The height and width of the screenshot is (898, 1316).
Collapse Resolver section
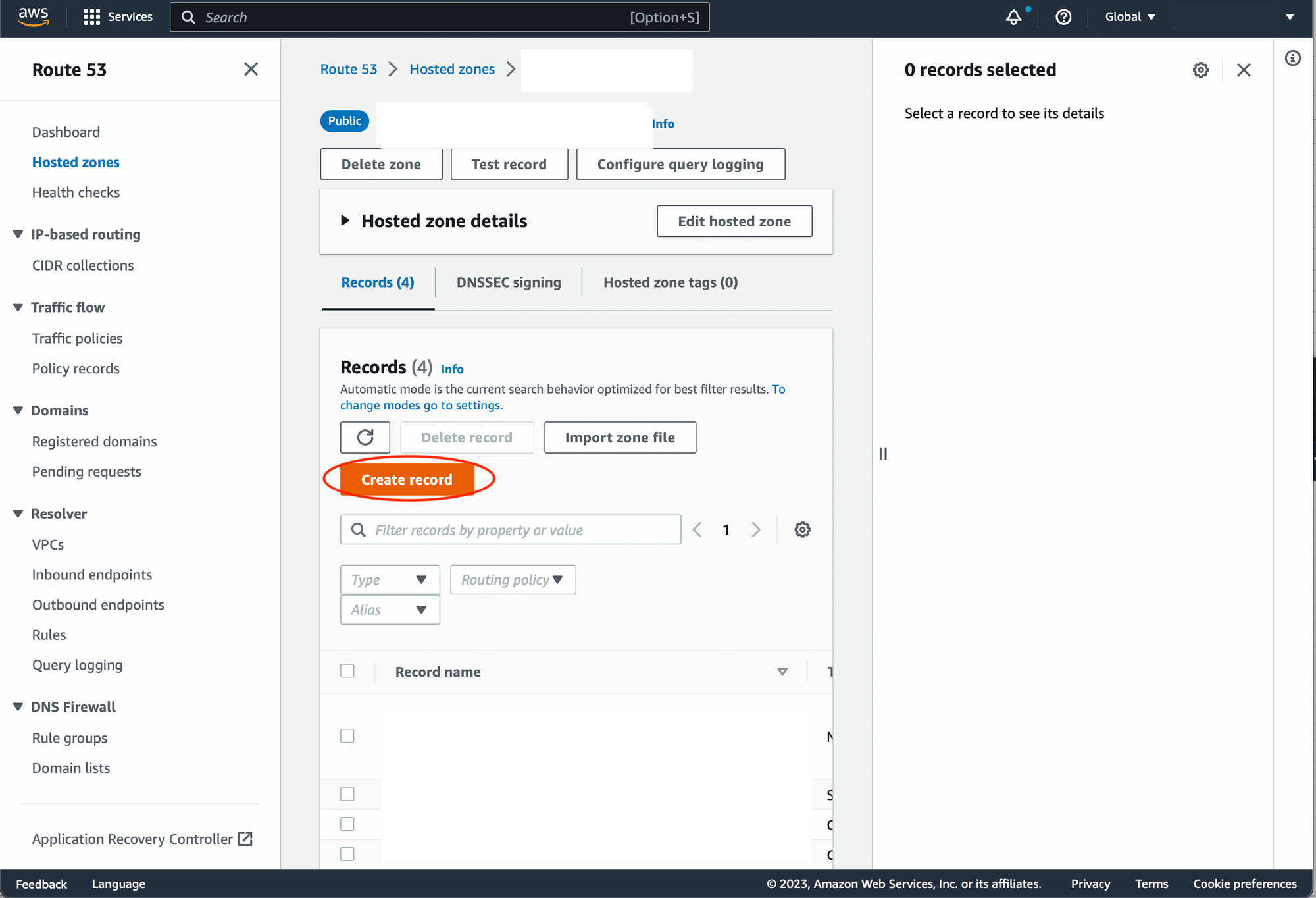(18, 514)
